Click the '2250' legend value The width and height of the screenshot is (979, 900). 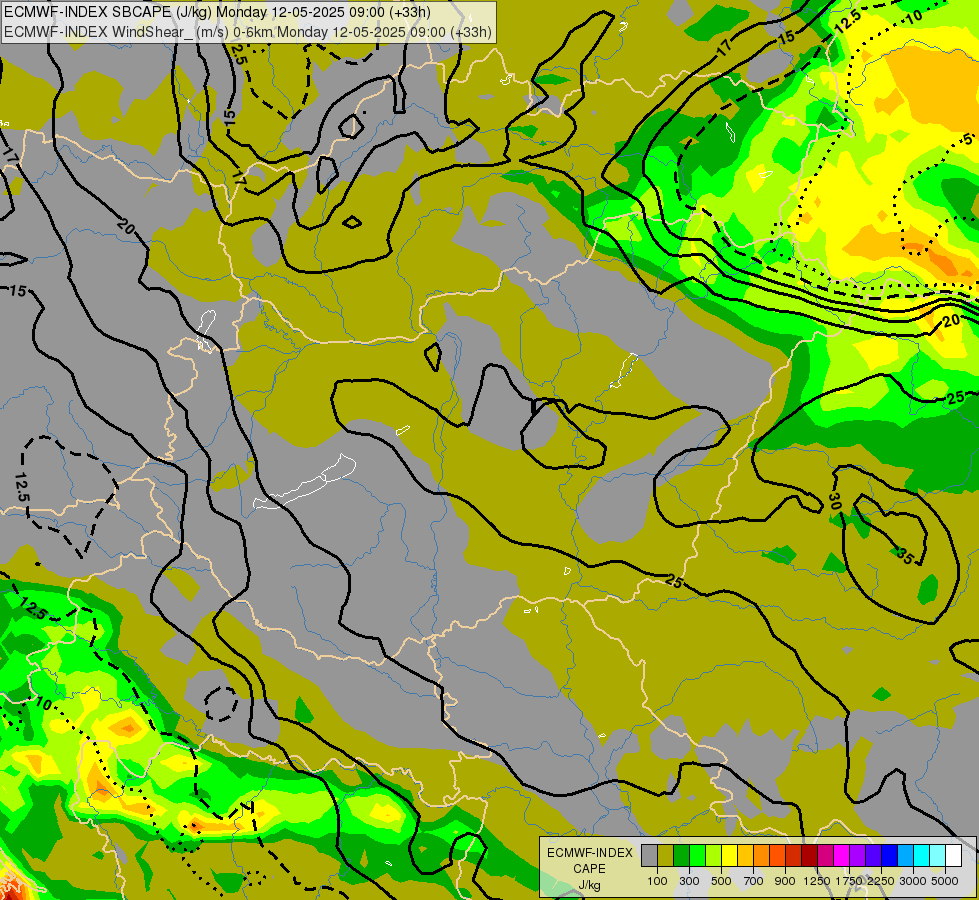point(880,881)
